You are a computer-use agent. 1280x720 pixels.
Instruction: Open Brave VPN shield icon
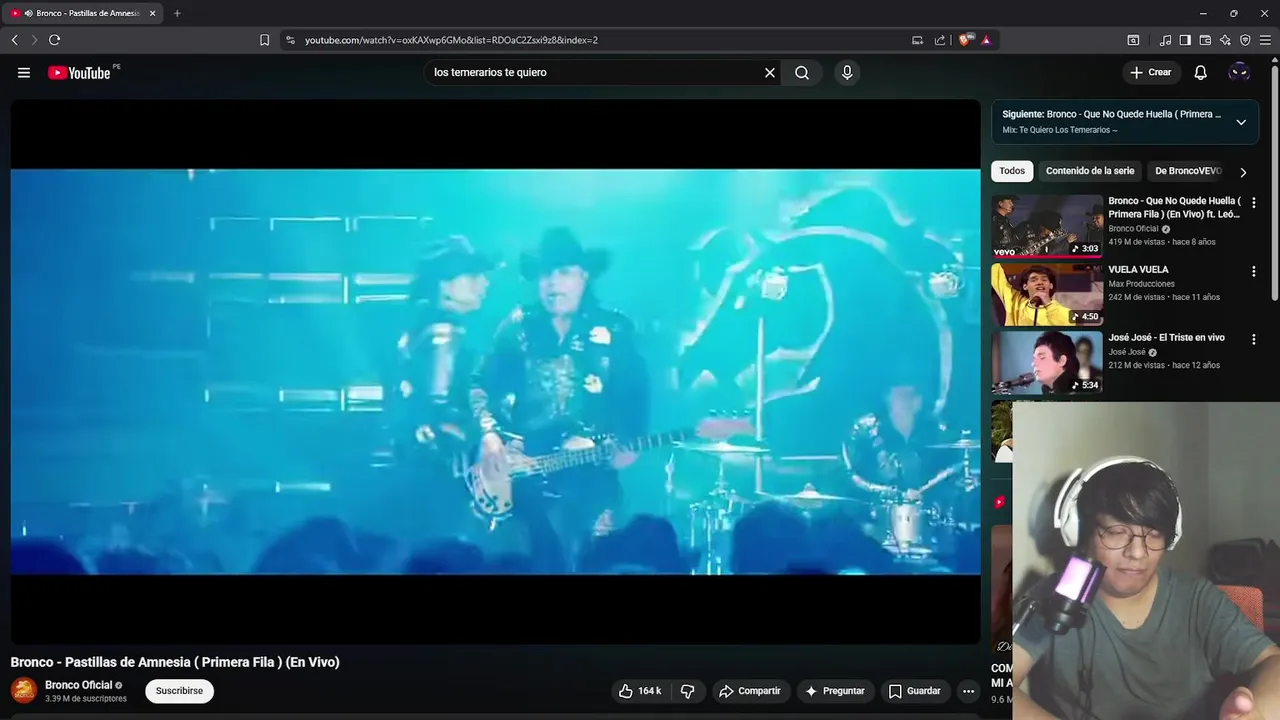tap(1245, 40)
